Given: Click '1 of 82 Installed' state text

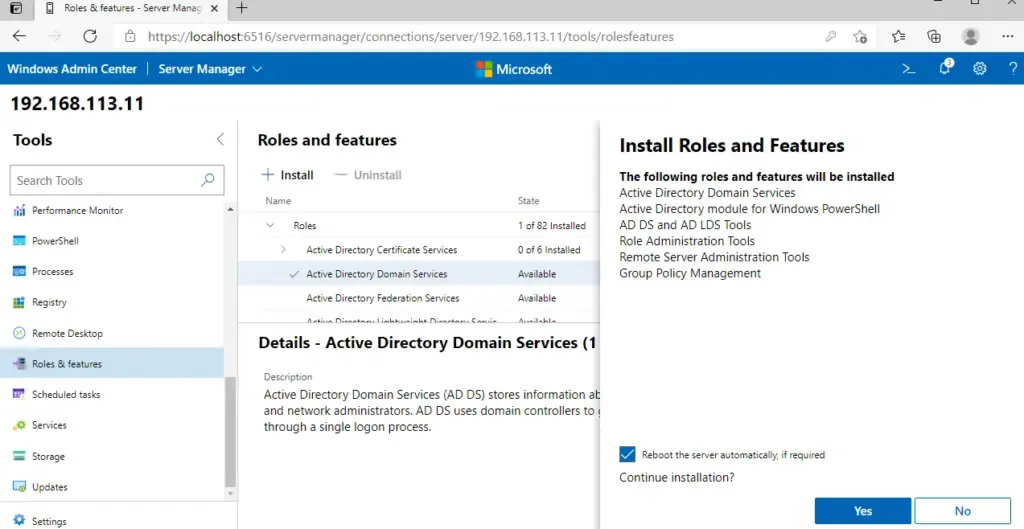Looking at the screenshot, I should coord(551,225).
